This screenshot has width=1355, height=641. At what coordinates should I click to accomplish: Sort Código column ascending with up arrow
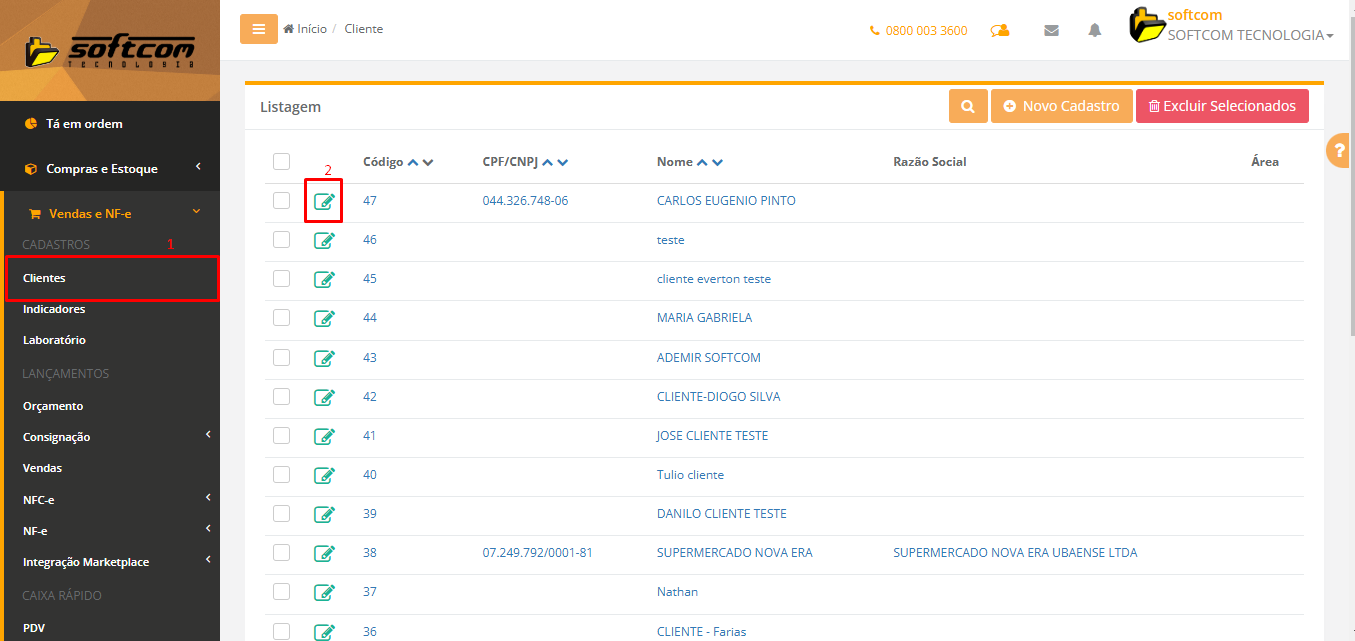click(x=413, y=162)
